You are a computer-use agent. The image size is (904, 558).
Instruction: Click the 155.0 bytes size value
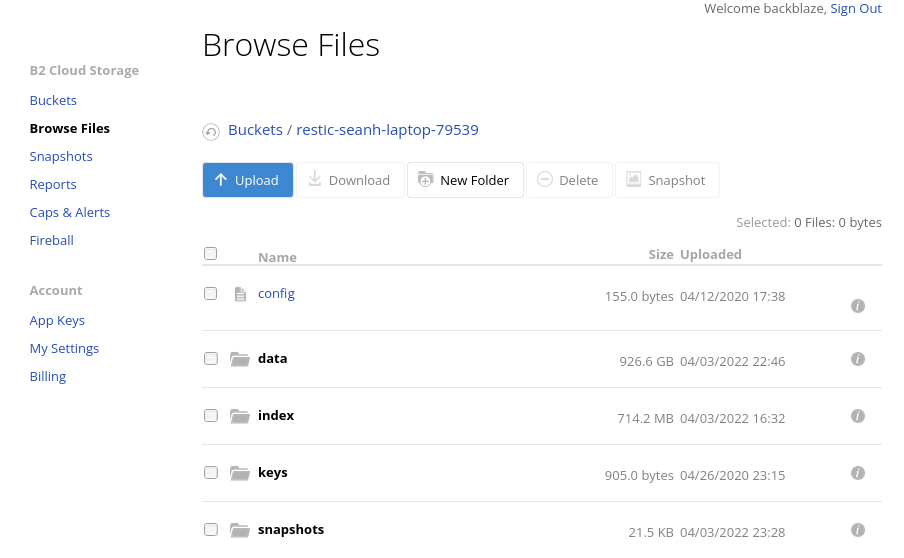(639, 297)
